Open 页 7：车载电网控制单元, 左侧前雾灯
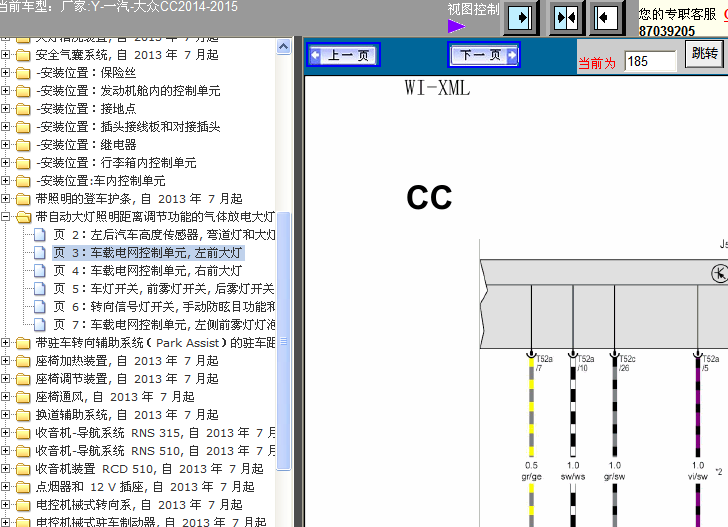This screenshot has width=728, height=527. tap(164, 325)
